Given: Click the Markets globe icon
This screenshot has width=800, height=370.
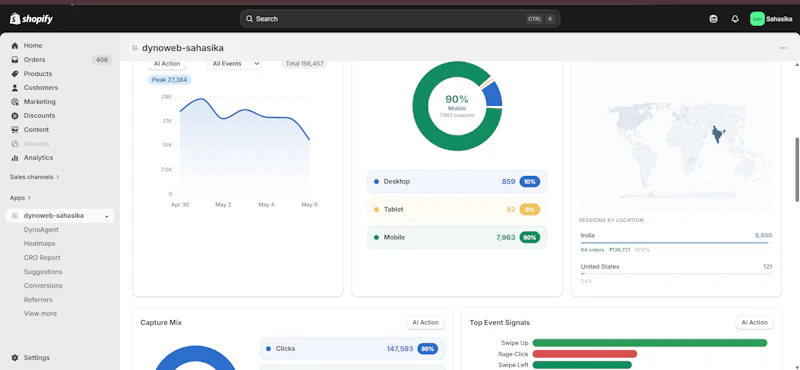Looking at the screenshot, I should point(15,144).
